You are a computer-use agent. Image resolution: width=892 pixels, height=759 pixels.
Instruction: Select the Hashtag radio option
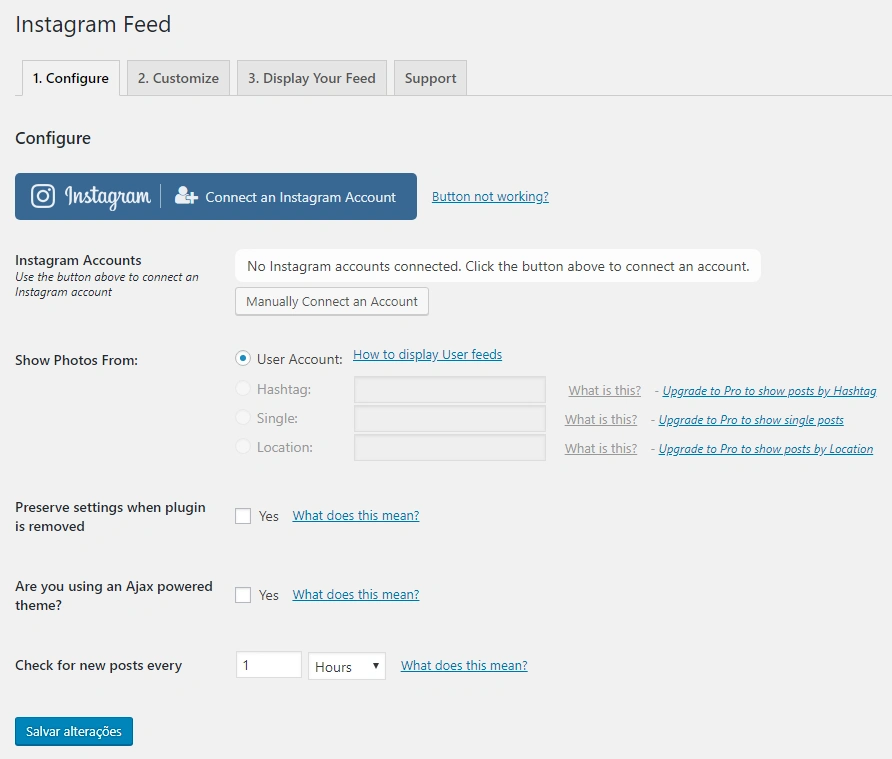[243, 389]
